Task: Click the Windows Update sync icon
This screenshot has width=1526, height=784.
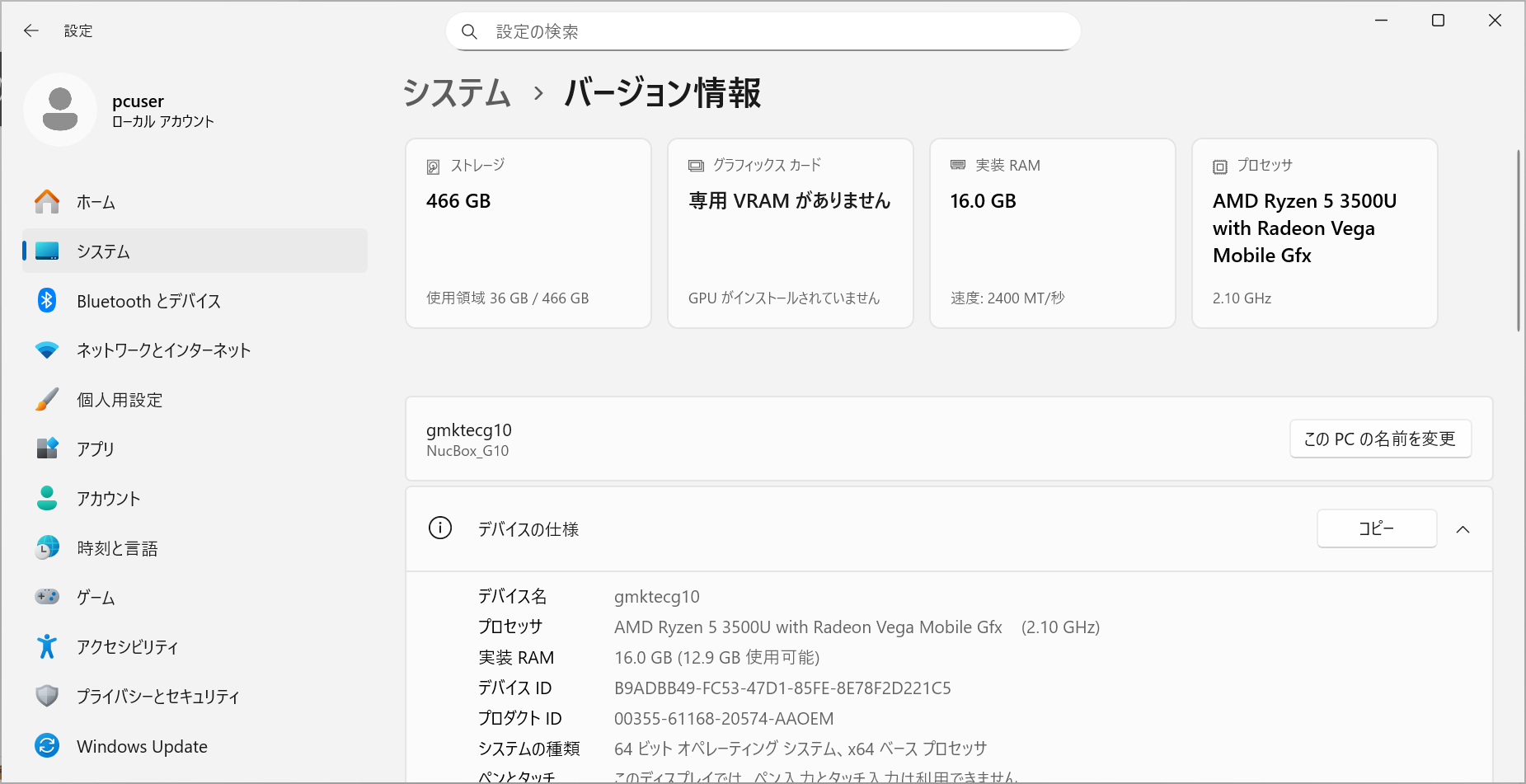Action: point(47,746)
